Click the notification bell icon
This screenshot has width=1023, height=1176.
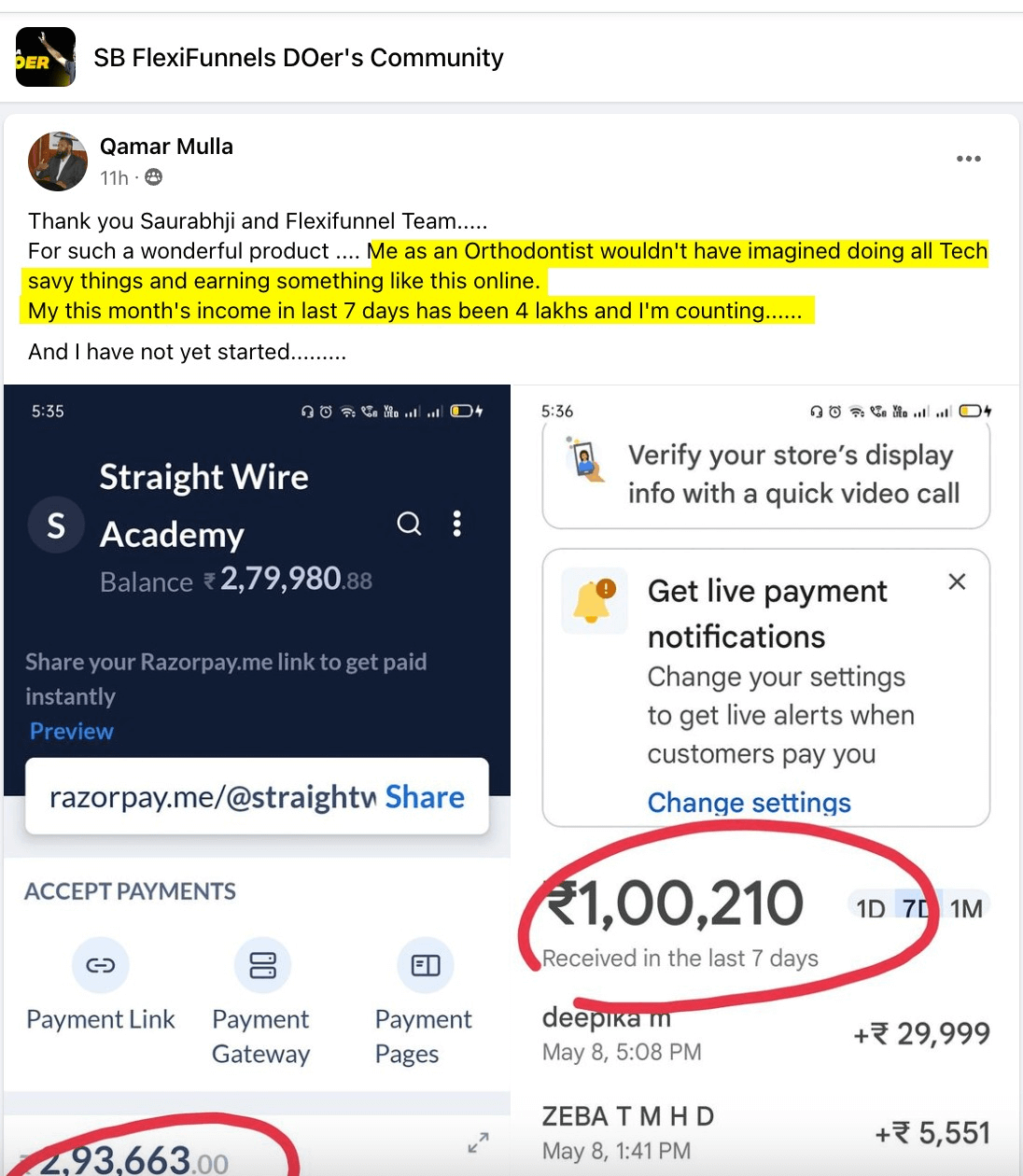tap(594, 600)
